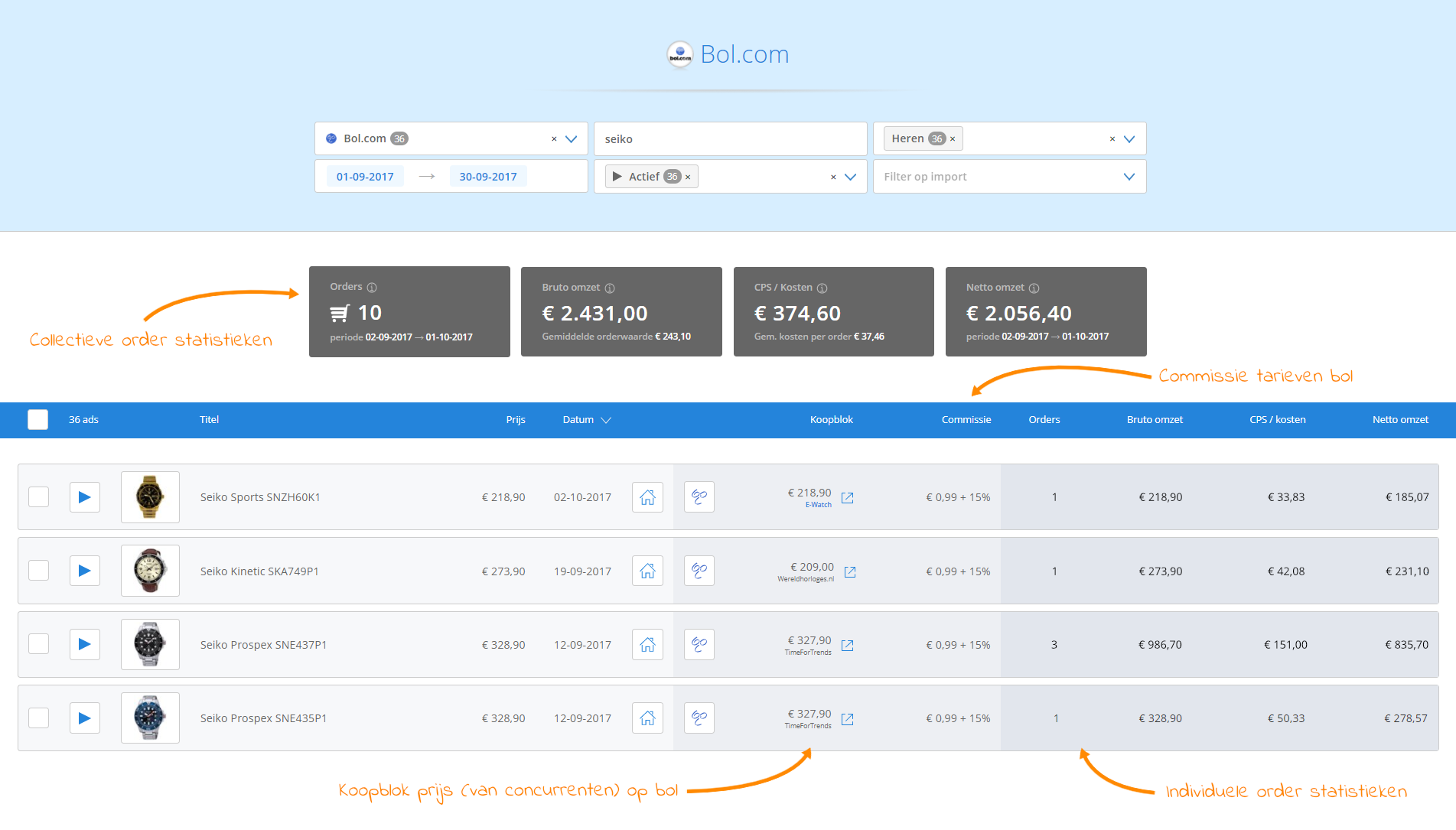The height and width of the screenshot is (830, 1456).
Task: Click the Wereldhorloges.nl seller name
Action: coord(806,579)
